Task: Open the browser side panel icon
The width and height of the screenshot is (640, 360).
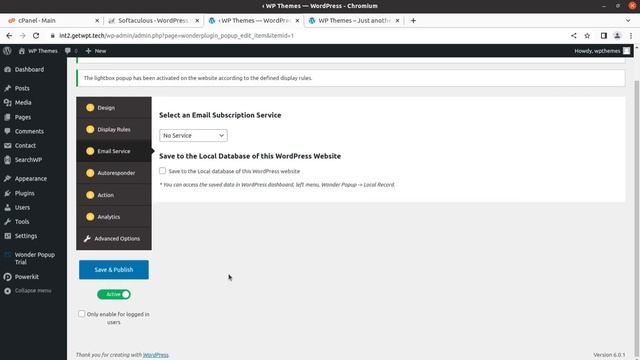Action: (604, 36)
